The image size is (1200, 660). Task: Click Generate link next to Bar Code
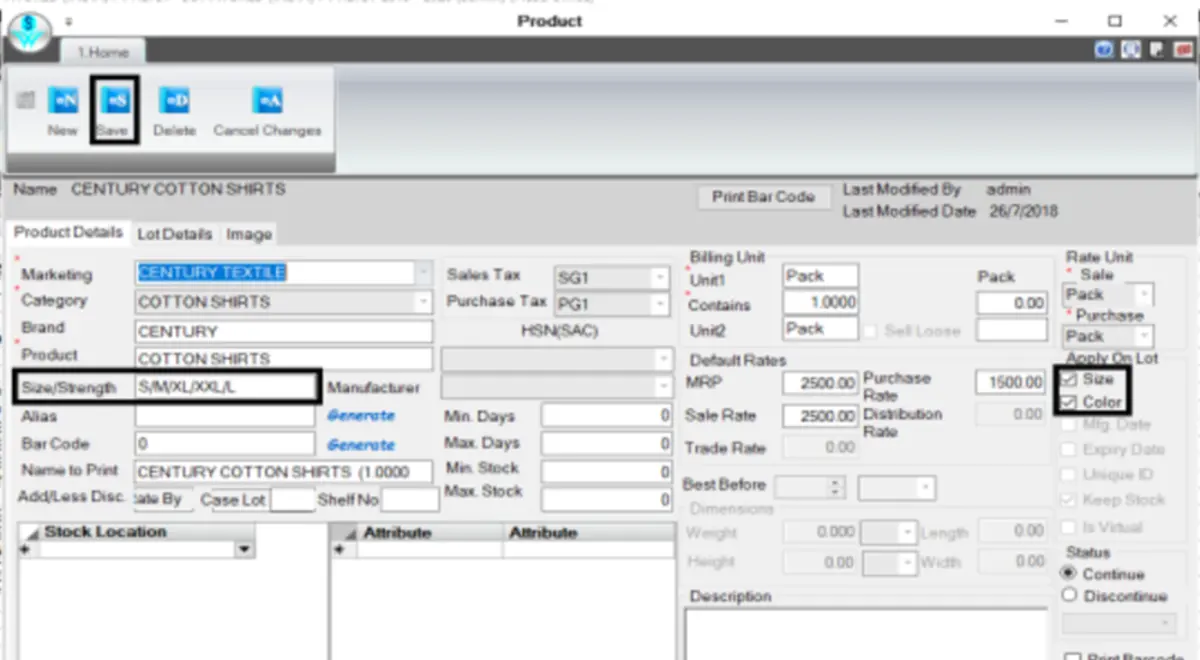click(361, 445)
